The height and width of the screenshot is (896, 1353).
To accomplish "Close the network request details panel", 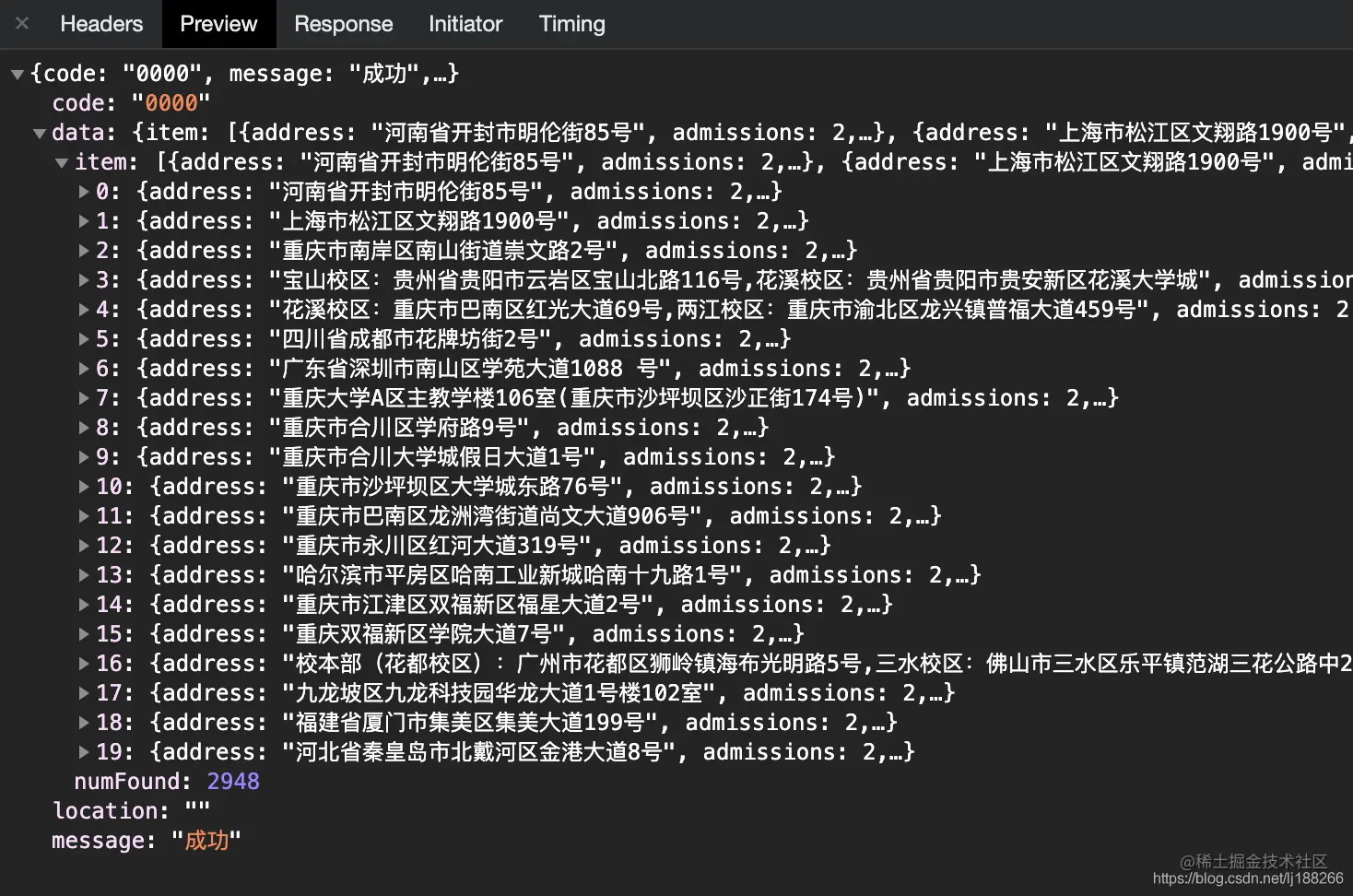I will 21,24.
